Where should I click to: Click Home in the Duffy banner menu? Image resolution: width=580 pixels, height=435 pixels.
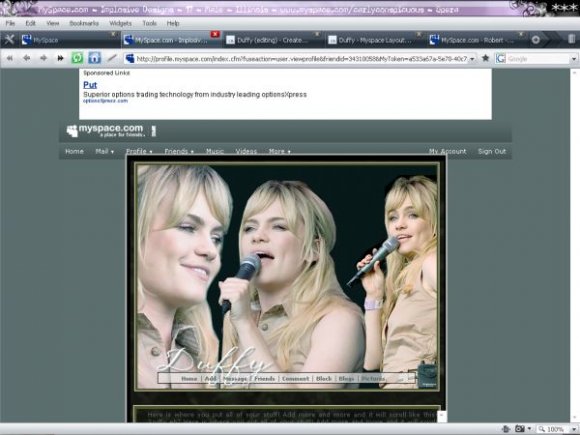click(189, 378)
